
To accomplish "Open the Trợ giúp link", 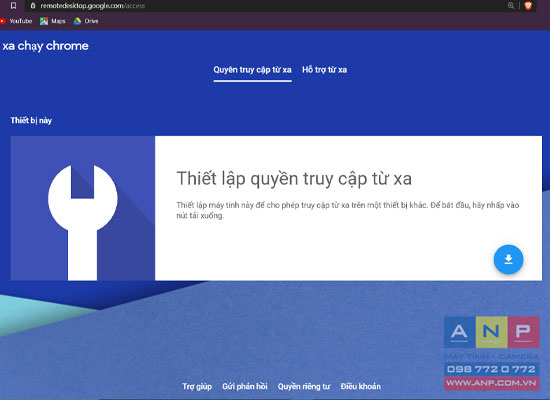I will tap(197, 386).
